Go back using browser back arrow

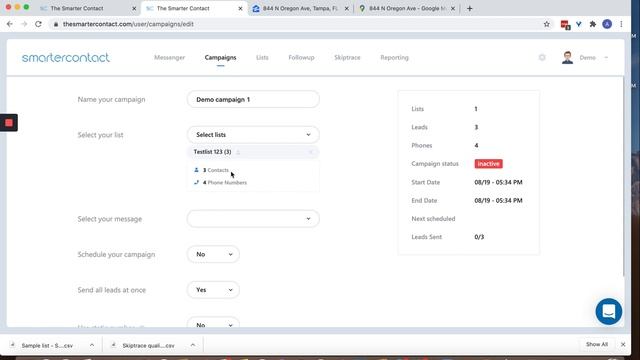coord(10,24)
